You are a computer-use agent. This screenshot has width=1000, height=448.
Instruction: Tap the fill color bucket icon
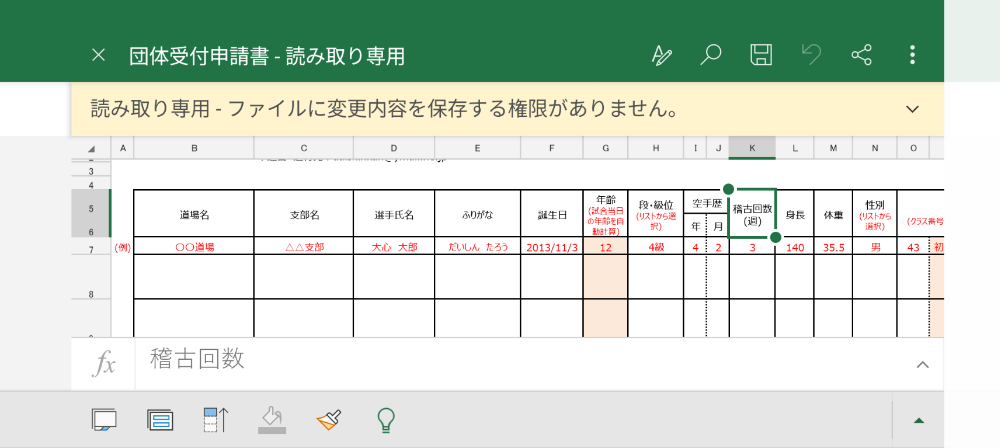(272, 420)
